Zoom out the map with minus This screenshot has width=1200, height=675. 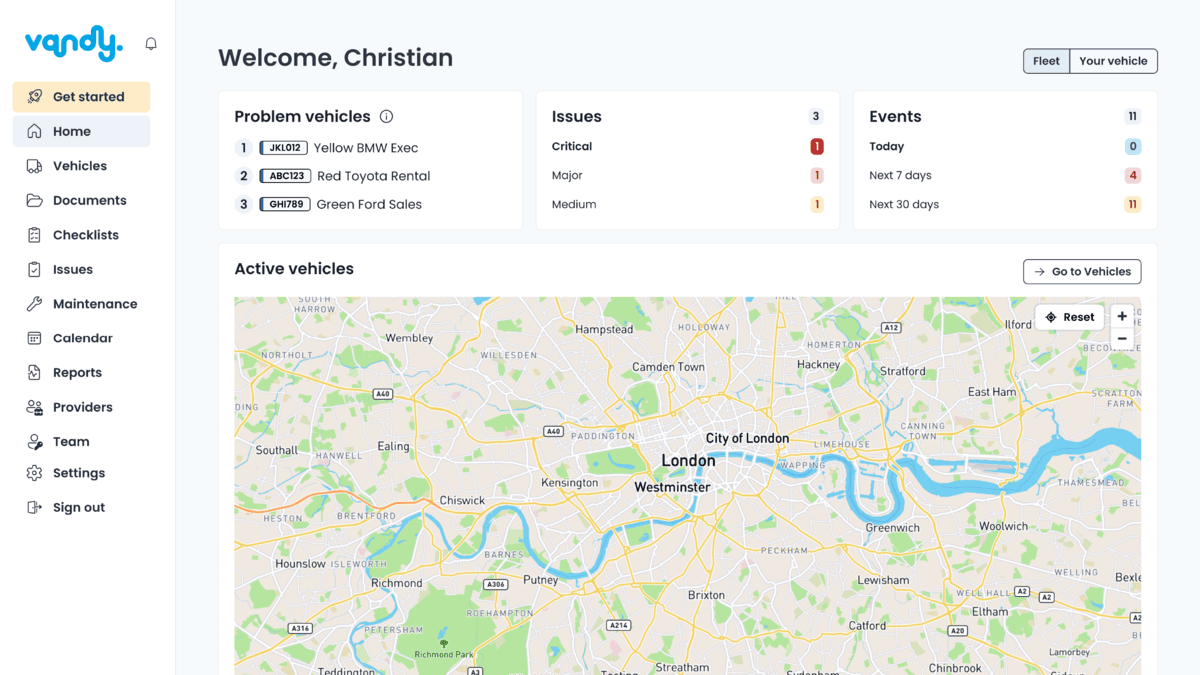pos(1122,339)
